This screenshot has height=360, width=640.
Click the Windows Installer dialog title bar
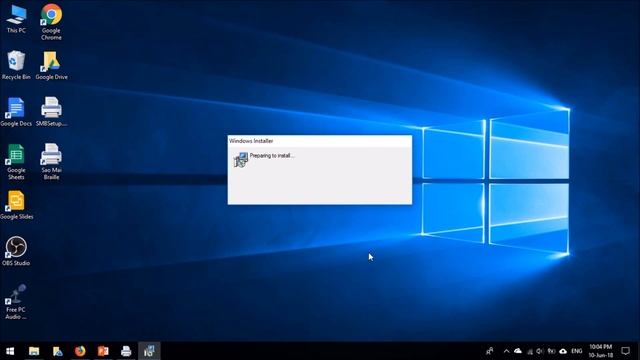point(320,141)
